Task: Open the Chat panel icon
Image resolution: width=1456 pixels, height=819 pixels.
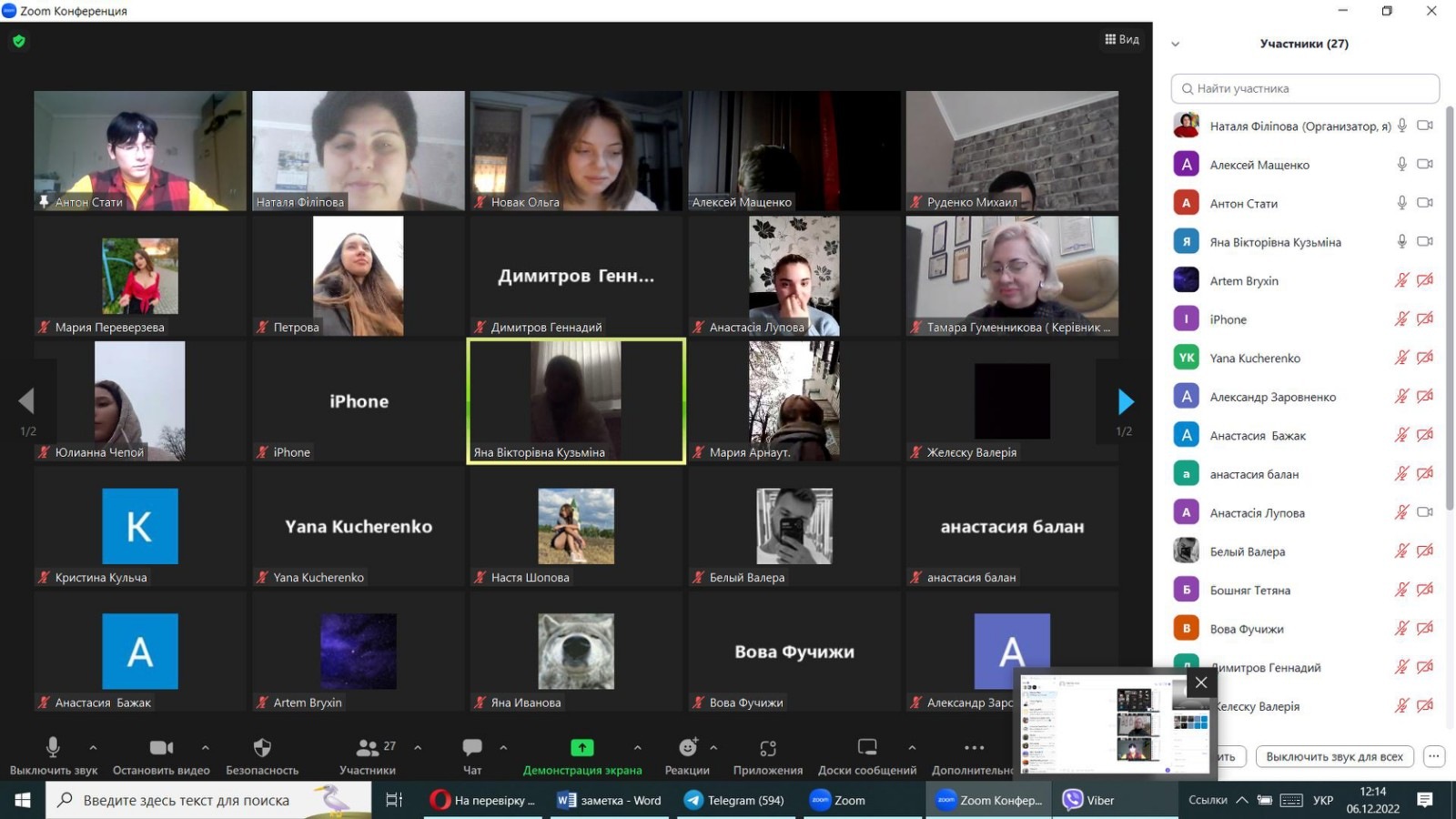Action: (472, 748)
